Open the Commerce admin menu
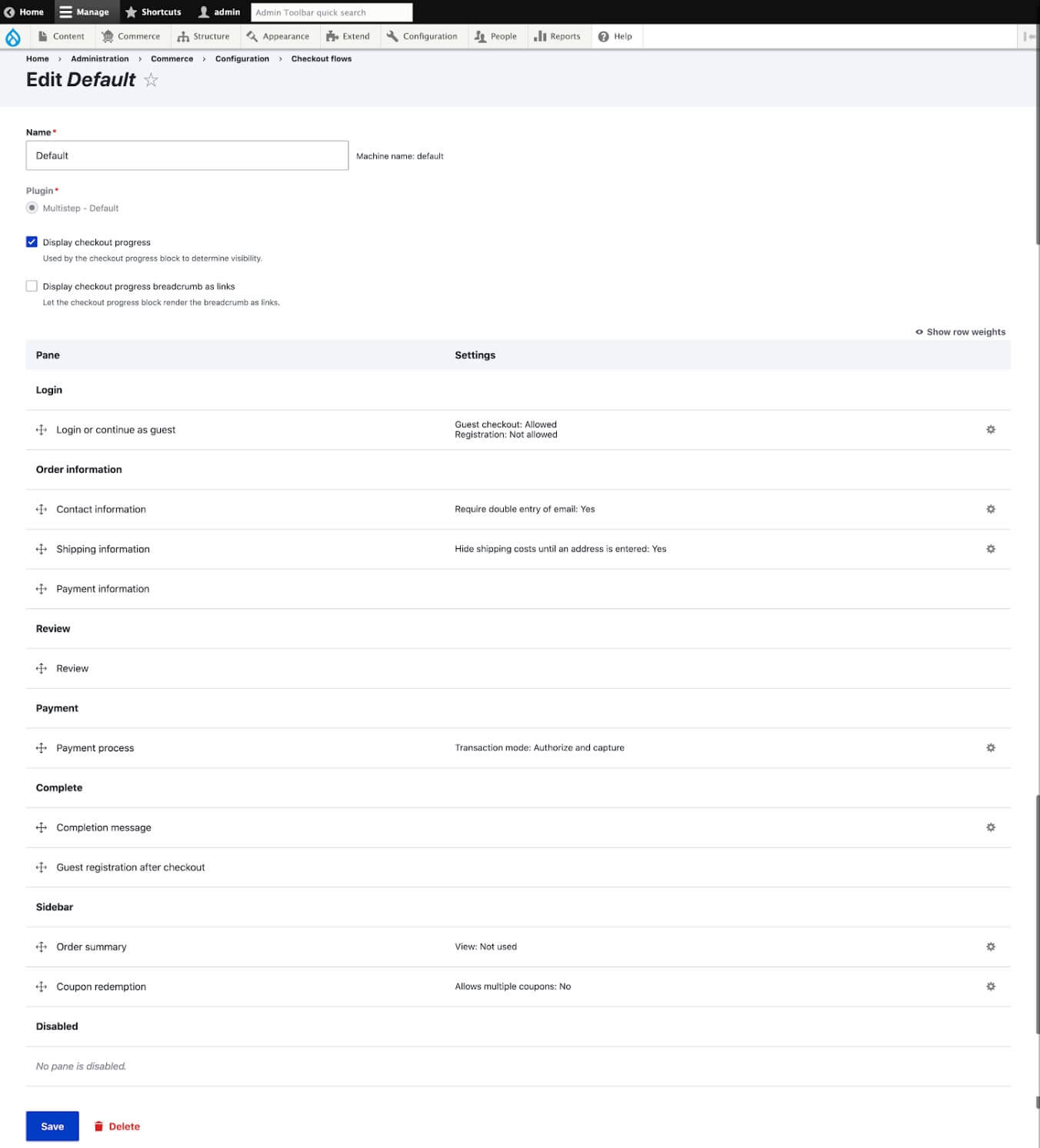 point(131,36)
